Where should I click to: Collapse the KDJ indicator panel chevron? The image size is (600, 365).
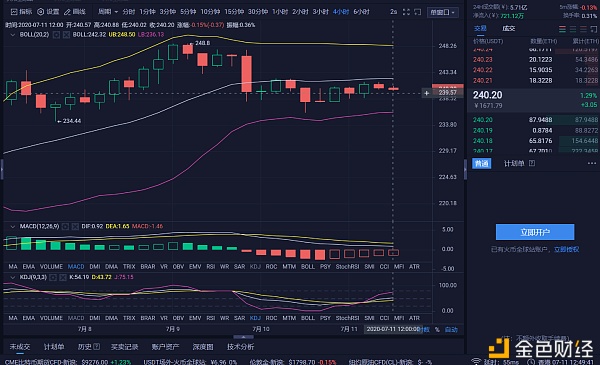(13, 277)
